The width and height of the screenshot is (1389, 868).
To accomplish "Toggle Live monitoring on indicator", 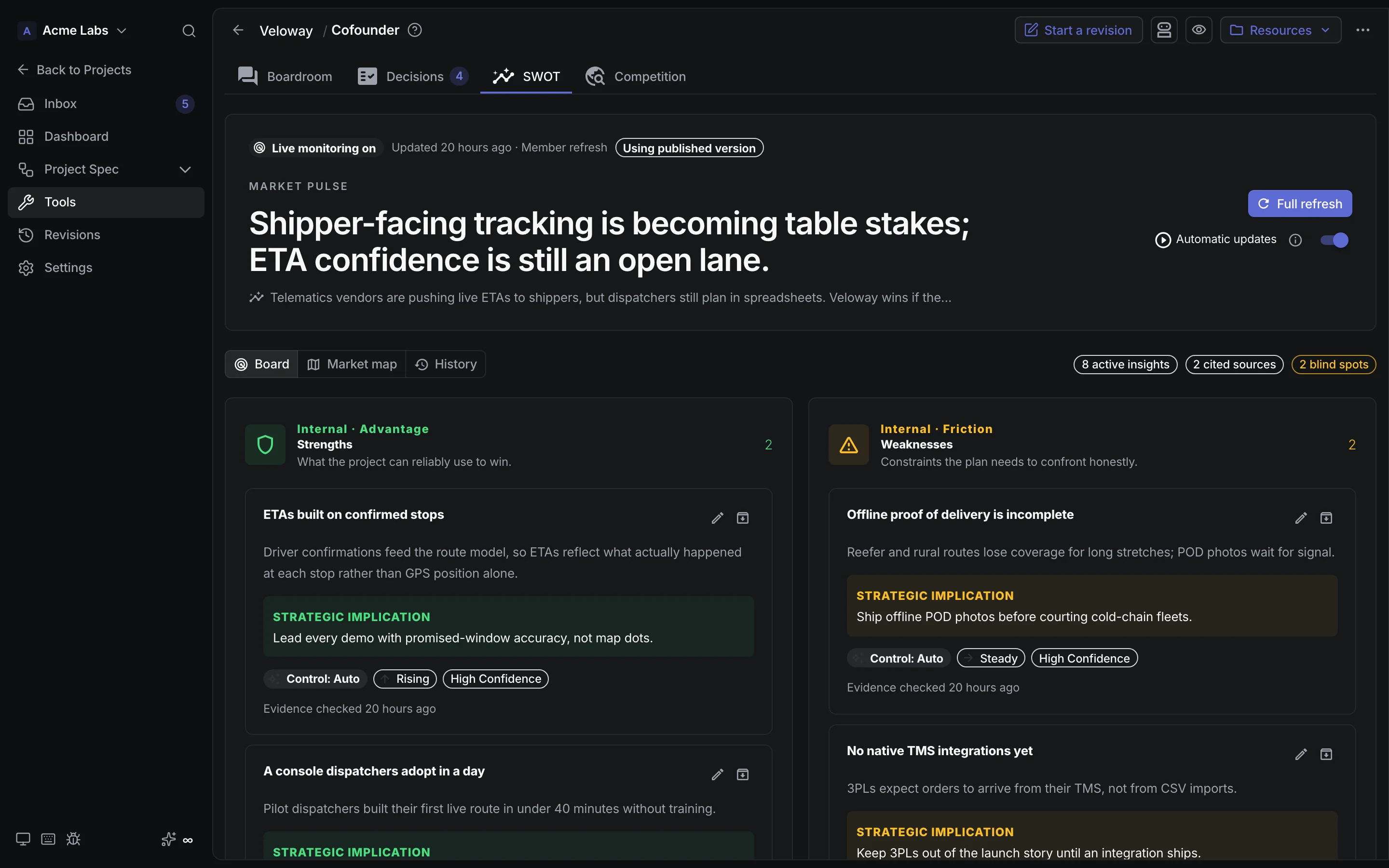I will click(x=315, y=148).
